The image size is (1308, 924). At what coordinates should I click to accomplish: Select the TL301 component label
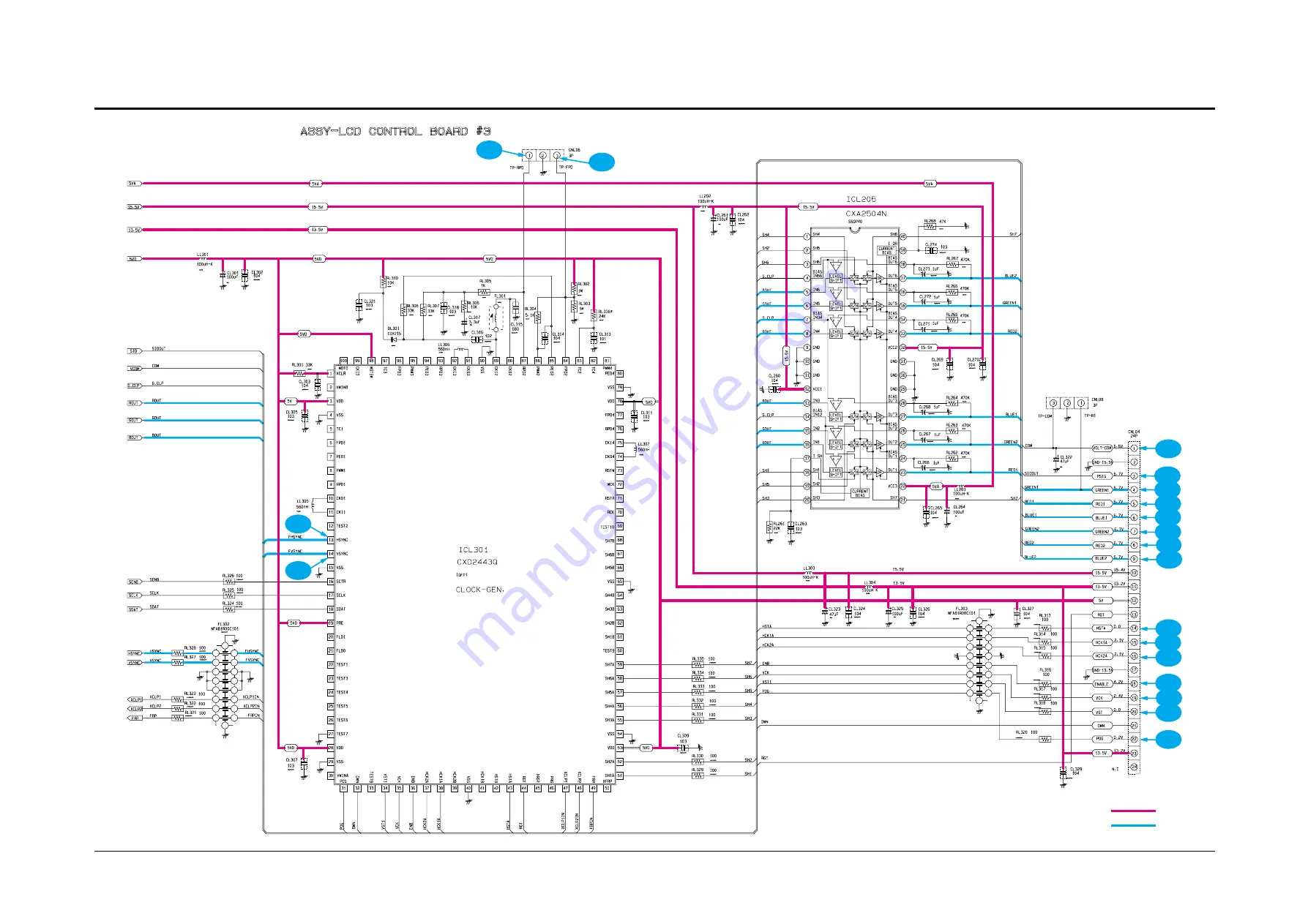(x=500, y=296)
